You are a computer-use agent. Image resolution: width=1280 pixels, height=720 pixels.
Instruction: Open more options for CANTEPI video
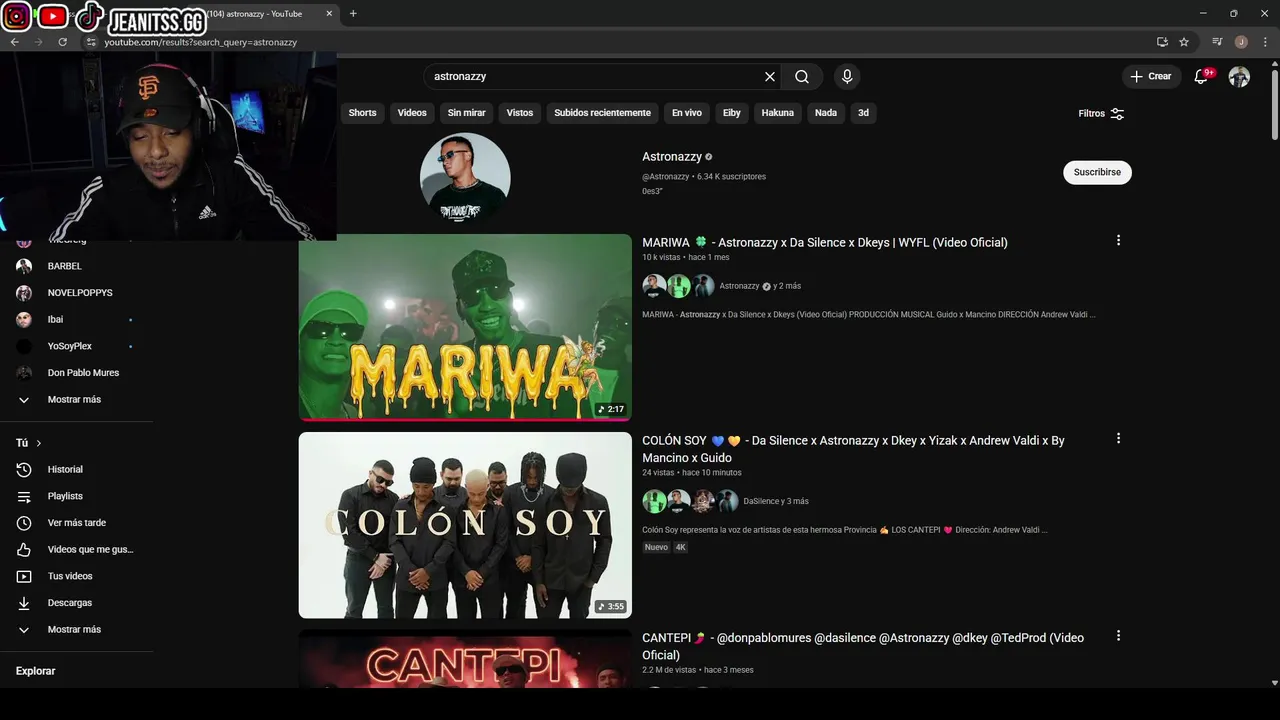click(x=1118, y=636)
